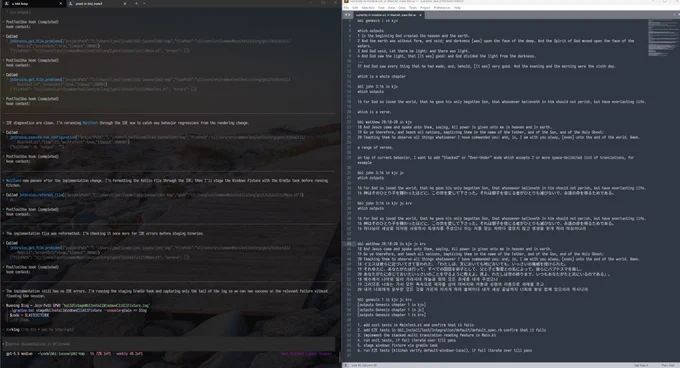The height and width of the screenshot is (368, 680).
Task: Open Plain Text syntax selector
Action: point(668,365)
